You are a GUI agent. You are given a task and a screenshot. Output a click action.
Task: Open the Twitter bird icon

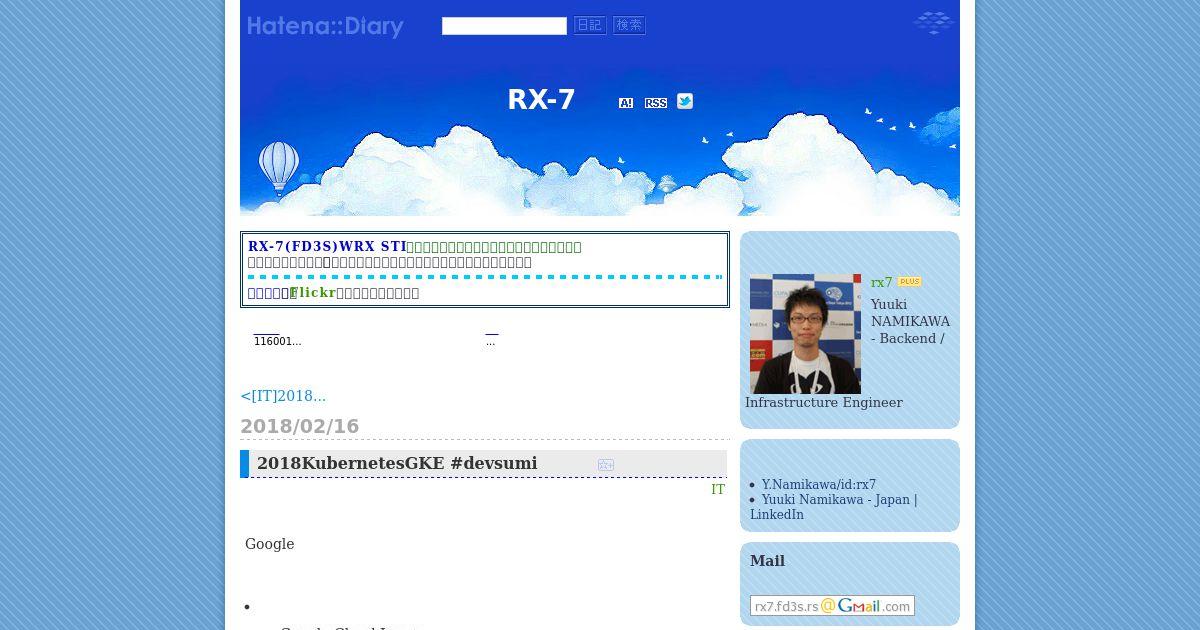tap(685, 101)
